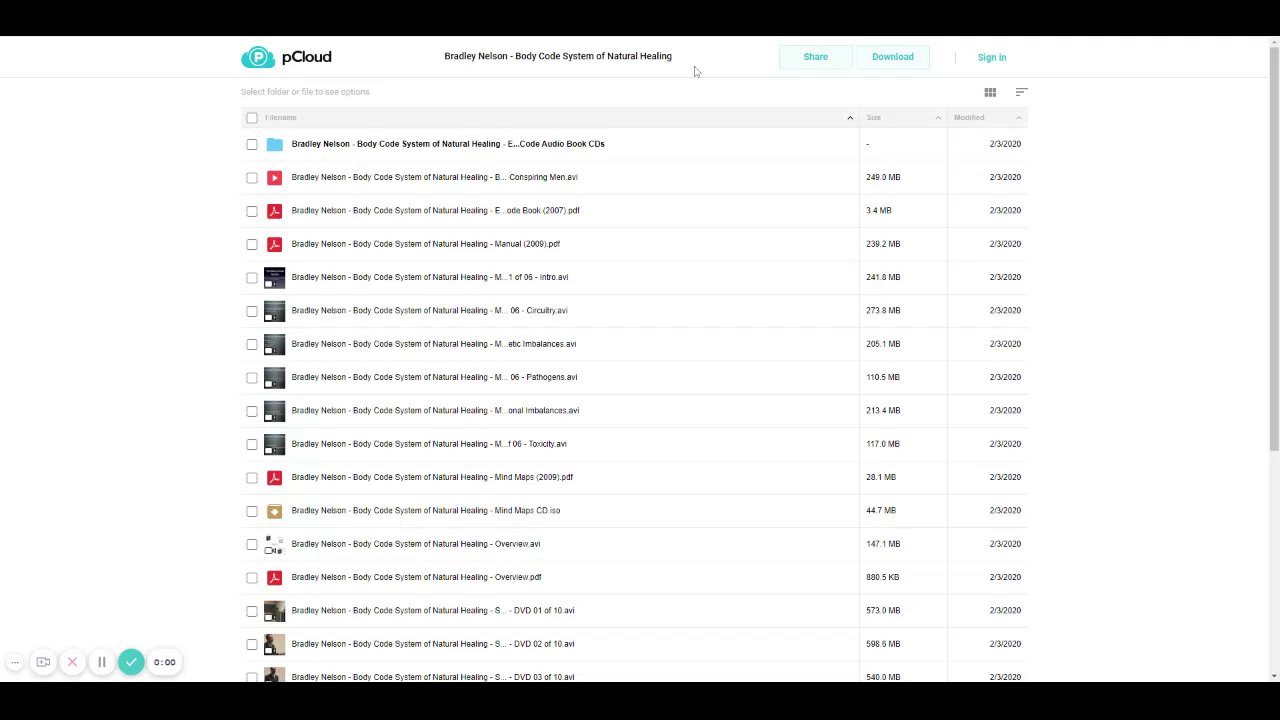Tick the DVD 01 of 10.avi checkbox

point(252,611)
